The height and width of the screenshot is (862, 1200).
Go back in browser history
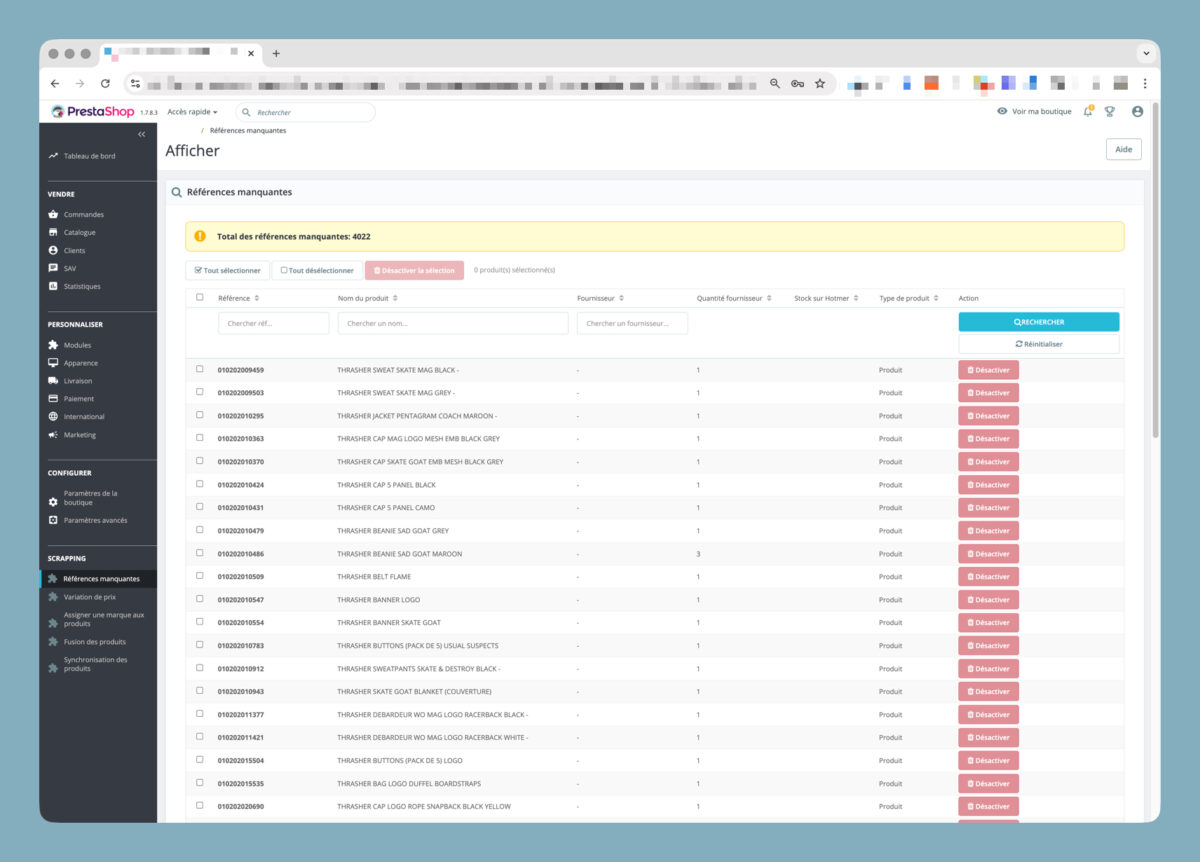tap(55, 84)
